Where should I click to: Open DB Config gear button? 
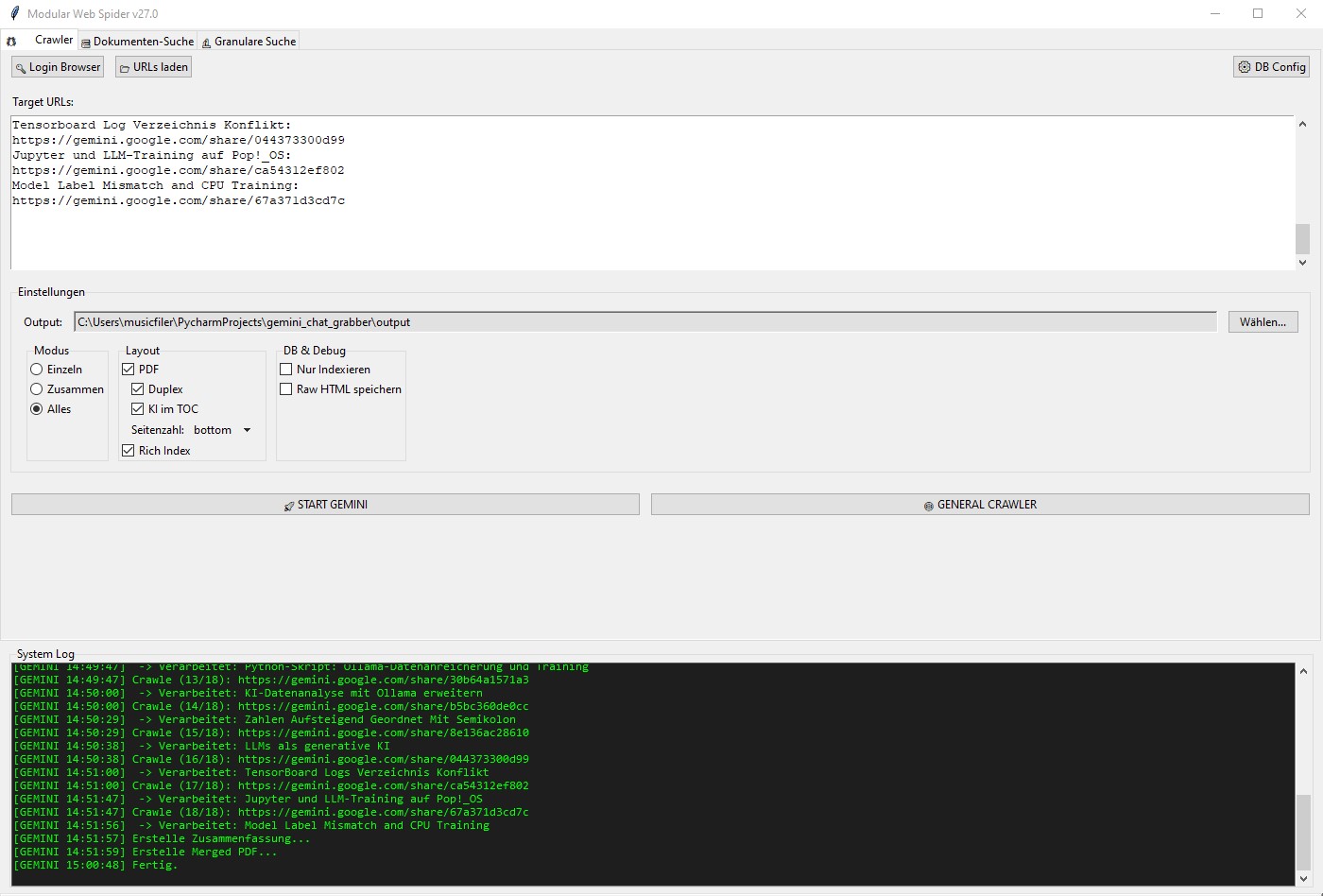[1271, 67]
